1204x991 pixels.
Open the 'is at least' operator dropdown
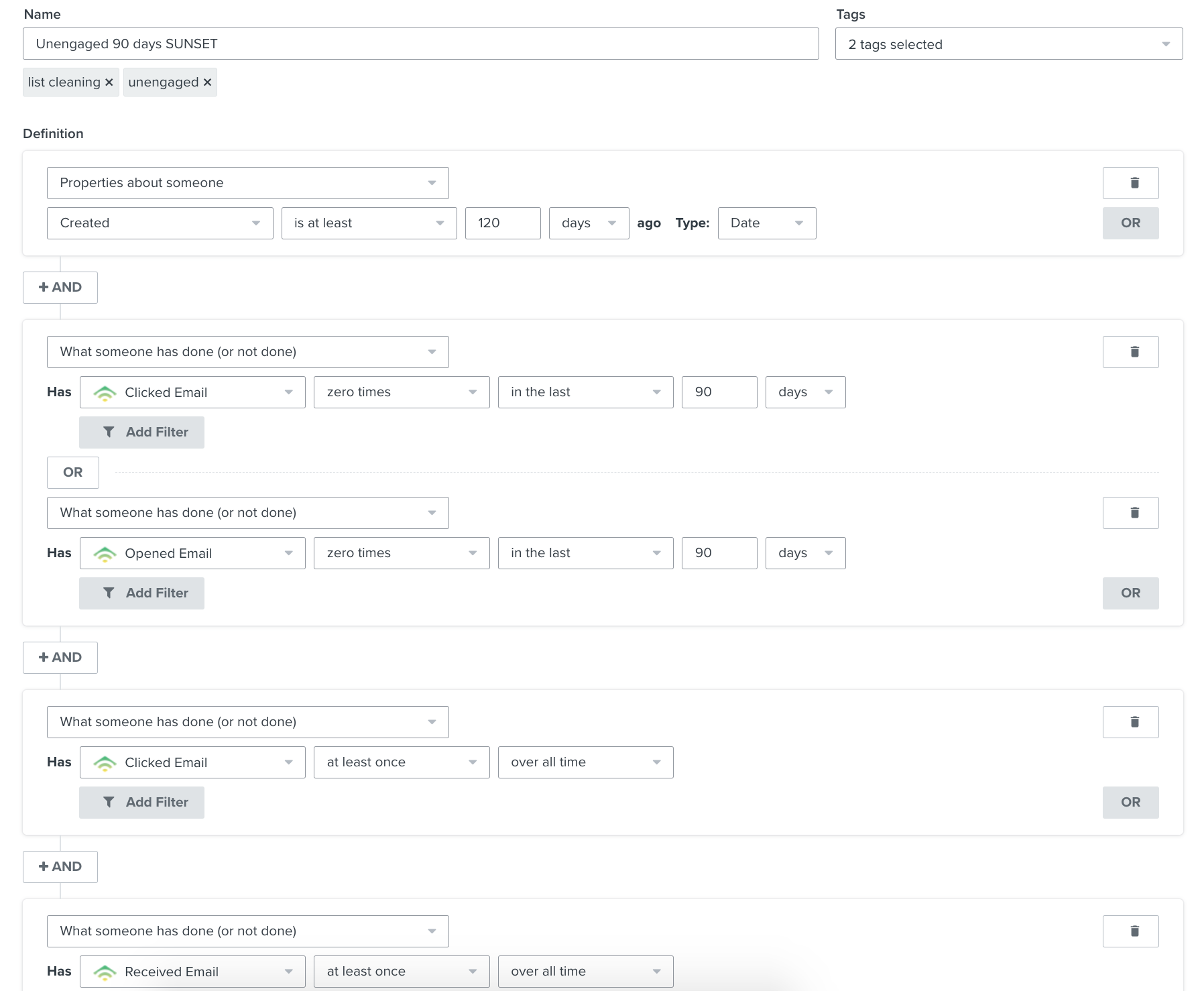click(x=369, y=223)
